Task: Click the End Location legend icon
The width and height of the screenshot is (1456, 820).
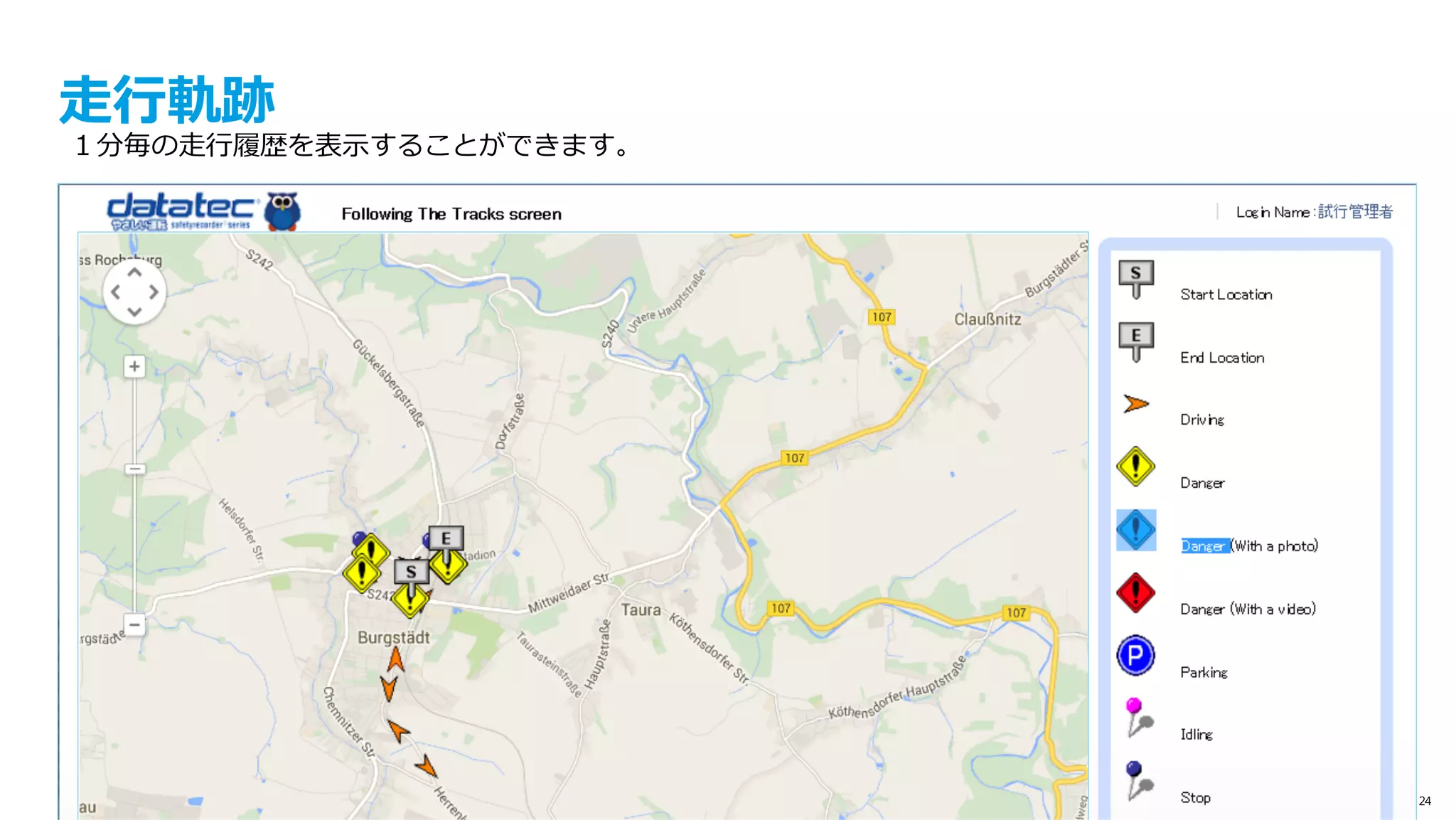Action: point(1135,342)
